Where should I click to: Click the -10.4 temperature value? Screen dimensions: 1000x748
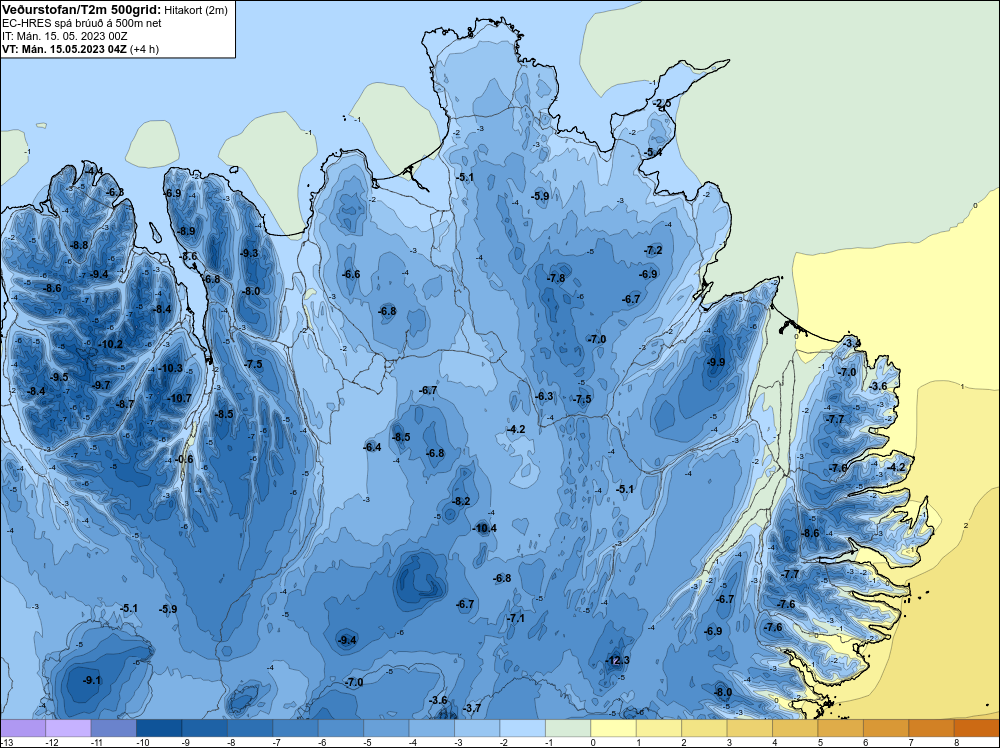point(484,528)
